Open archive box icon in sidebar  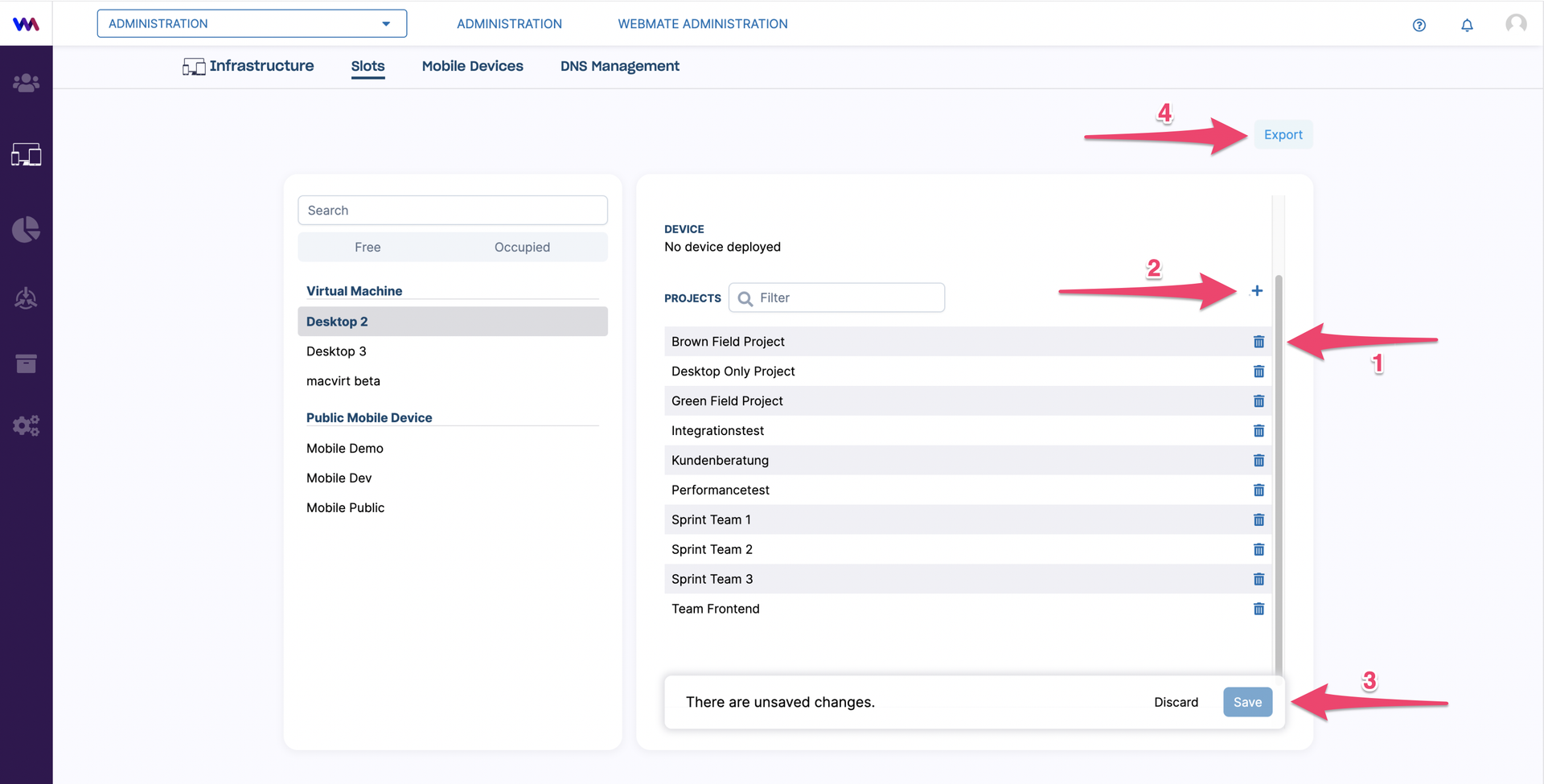[x=26, y=363]
